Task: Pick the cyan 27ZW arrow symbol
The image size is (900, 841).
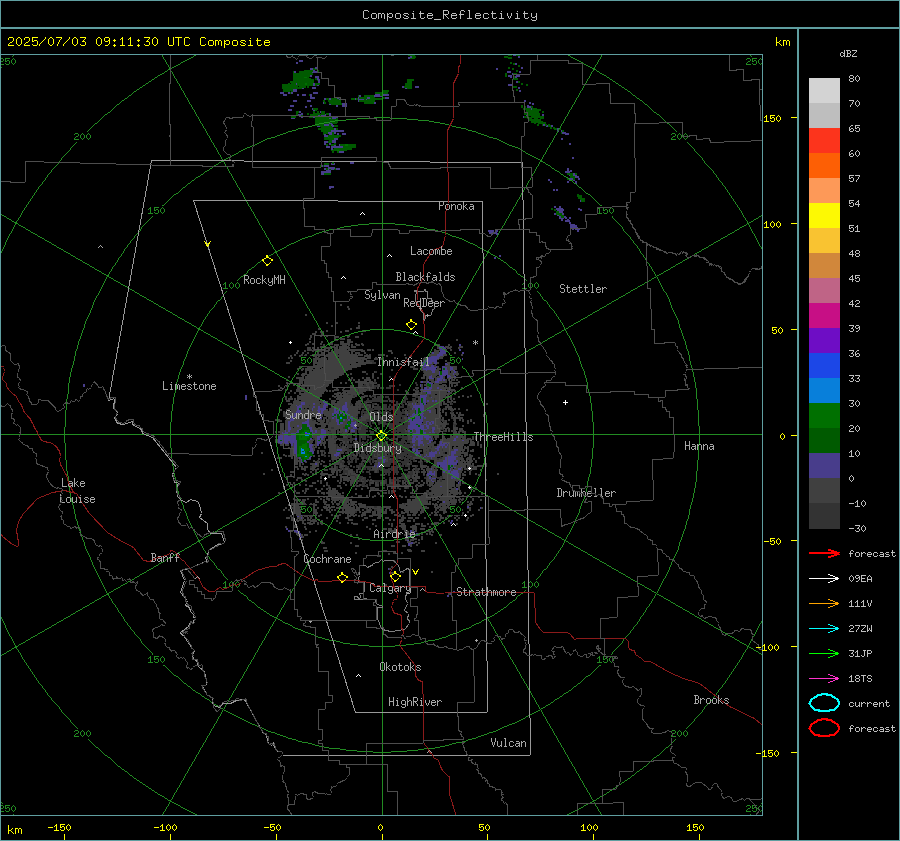Action: [824, 629]
